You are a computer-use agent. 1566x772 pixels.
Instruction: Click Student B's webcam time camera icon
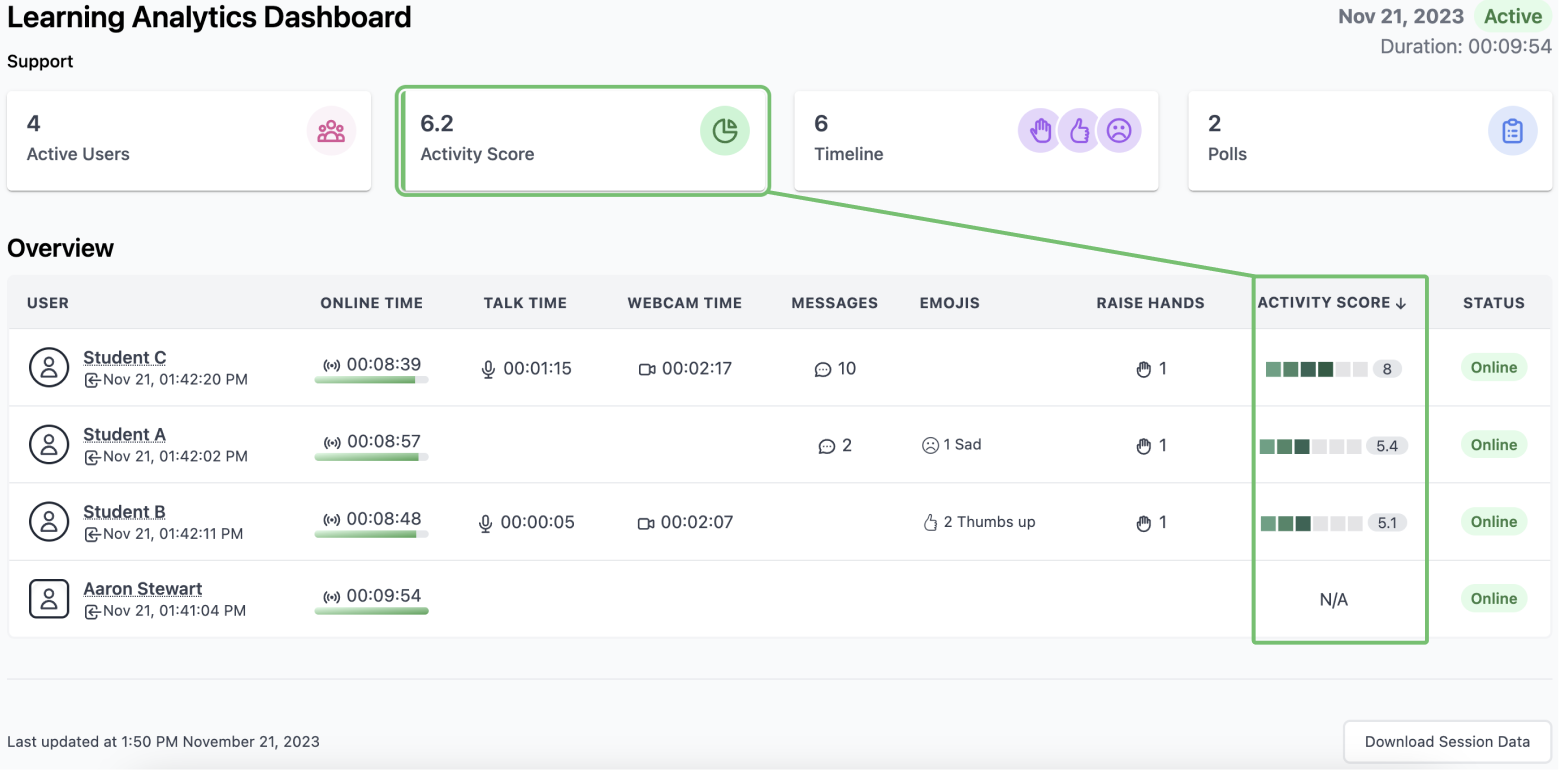pos(646,523)
